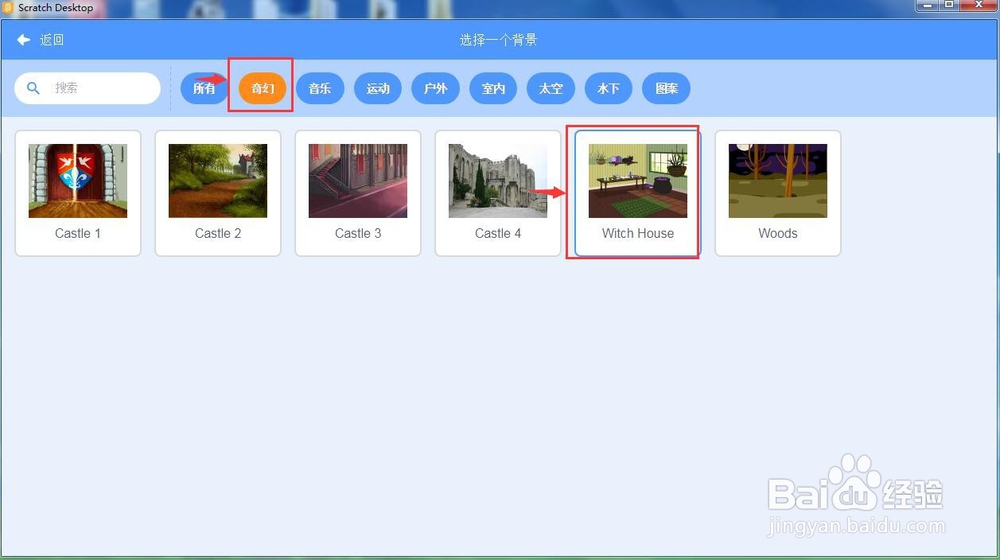
Task: Choose the Castle 2 backdrop thumbnail
Action: pos(218,181)
